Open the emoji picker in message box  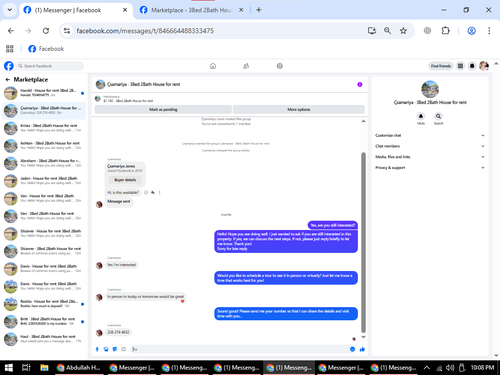tap(352, 349)
